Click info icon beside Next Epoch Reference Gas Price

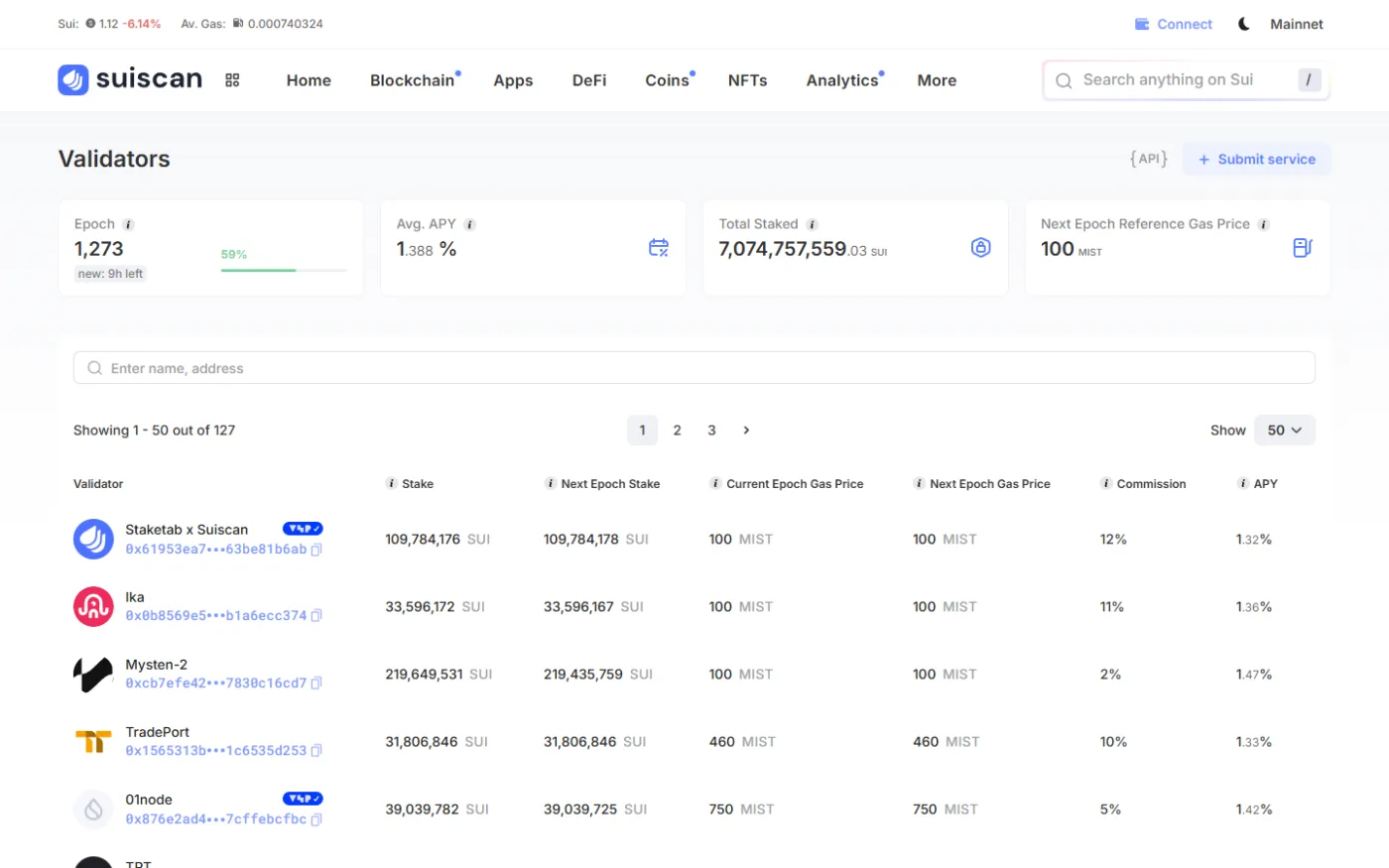(x=1264, y=224)
